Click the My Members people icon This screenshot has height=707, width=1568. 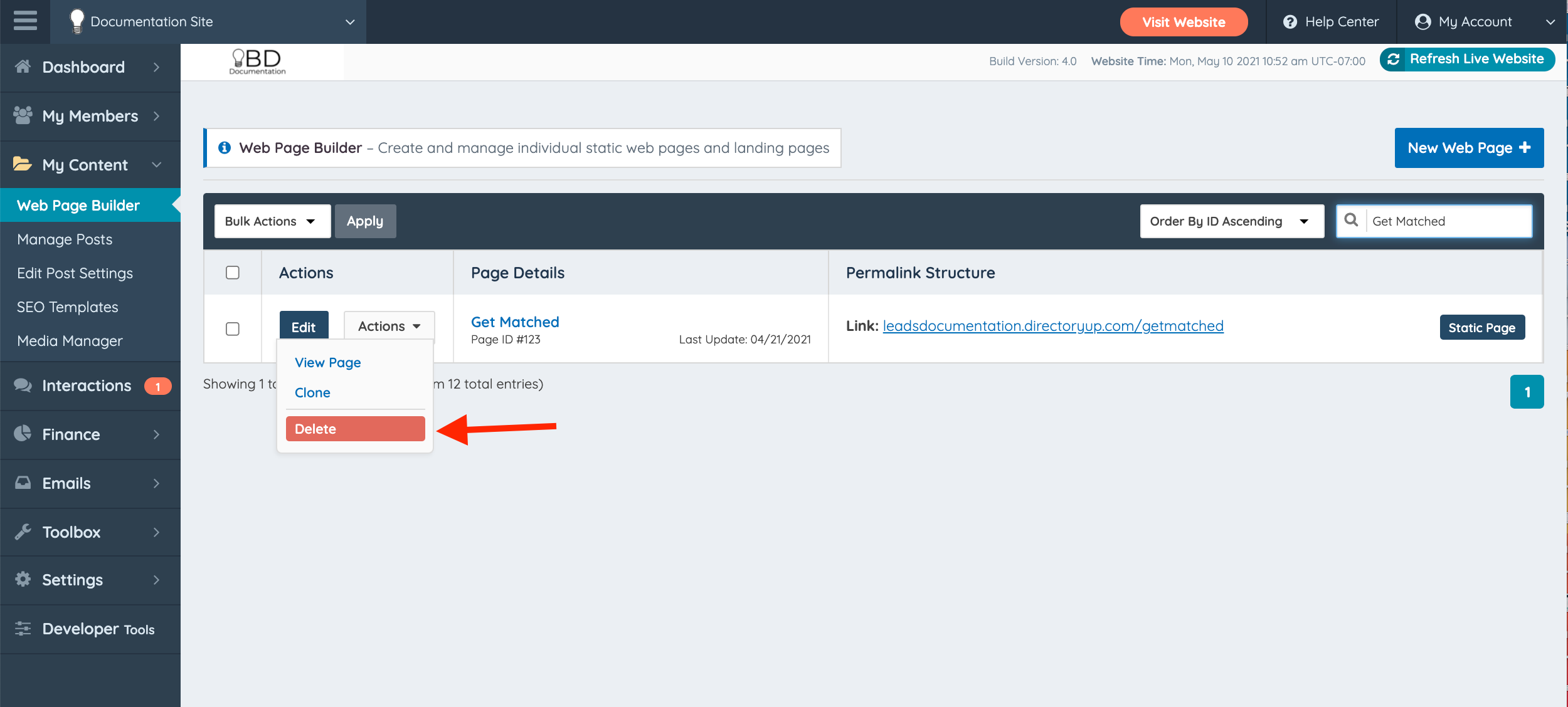pos(23,115)
